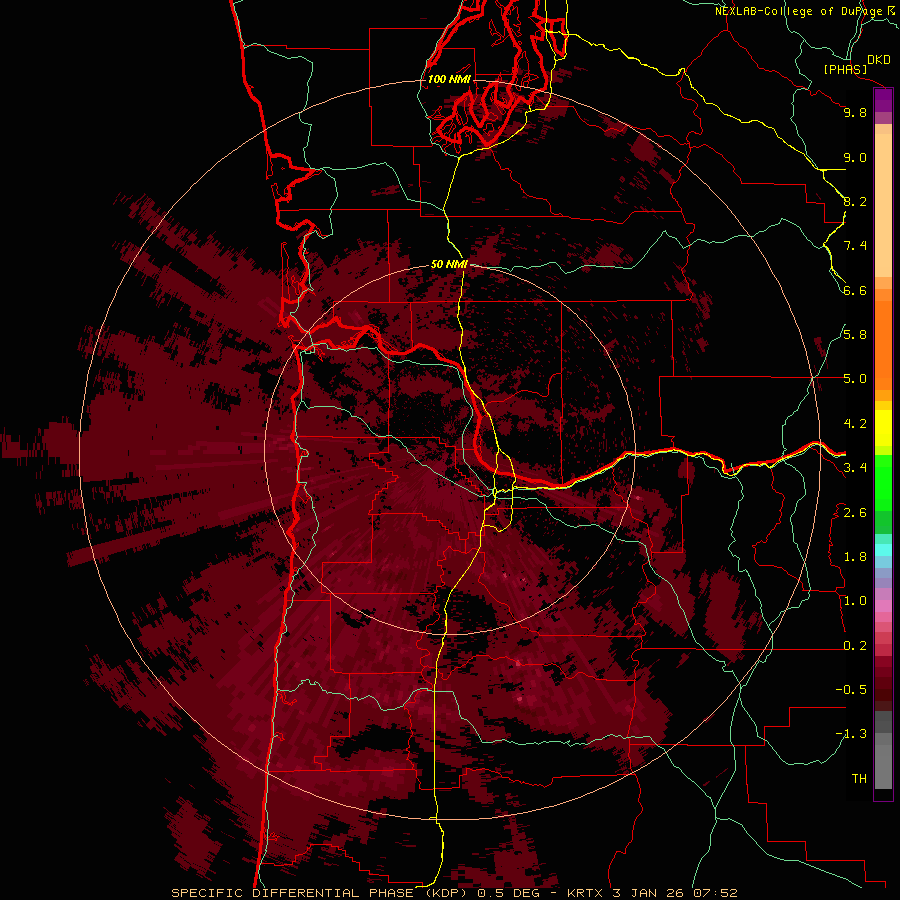Select the 50 NMI range ring label
900x900 pixels.
pyautogui.click(x=449, y=265)
